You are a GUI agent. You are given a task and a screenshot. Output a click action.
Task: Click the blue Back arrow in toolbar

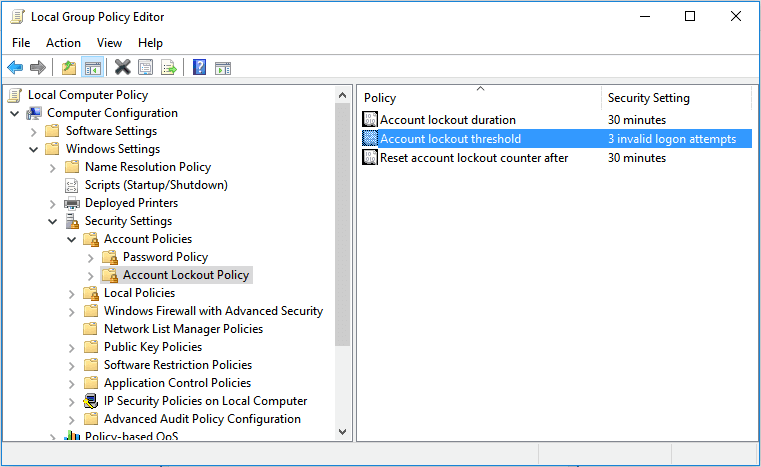point(16,67)
